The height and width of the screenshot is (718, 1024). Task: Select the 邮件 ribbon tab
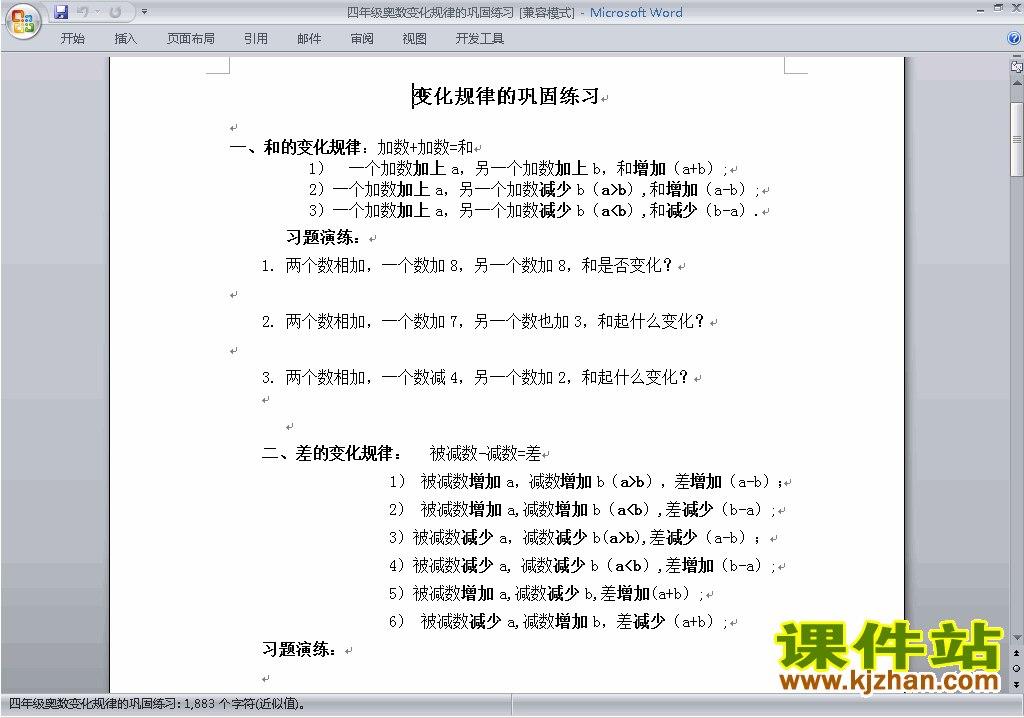point(309,39)
